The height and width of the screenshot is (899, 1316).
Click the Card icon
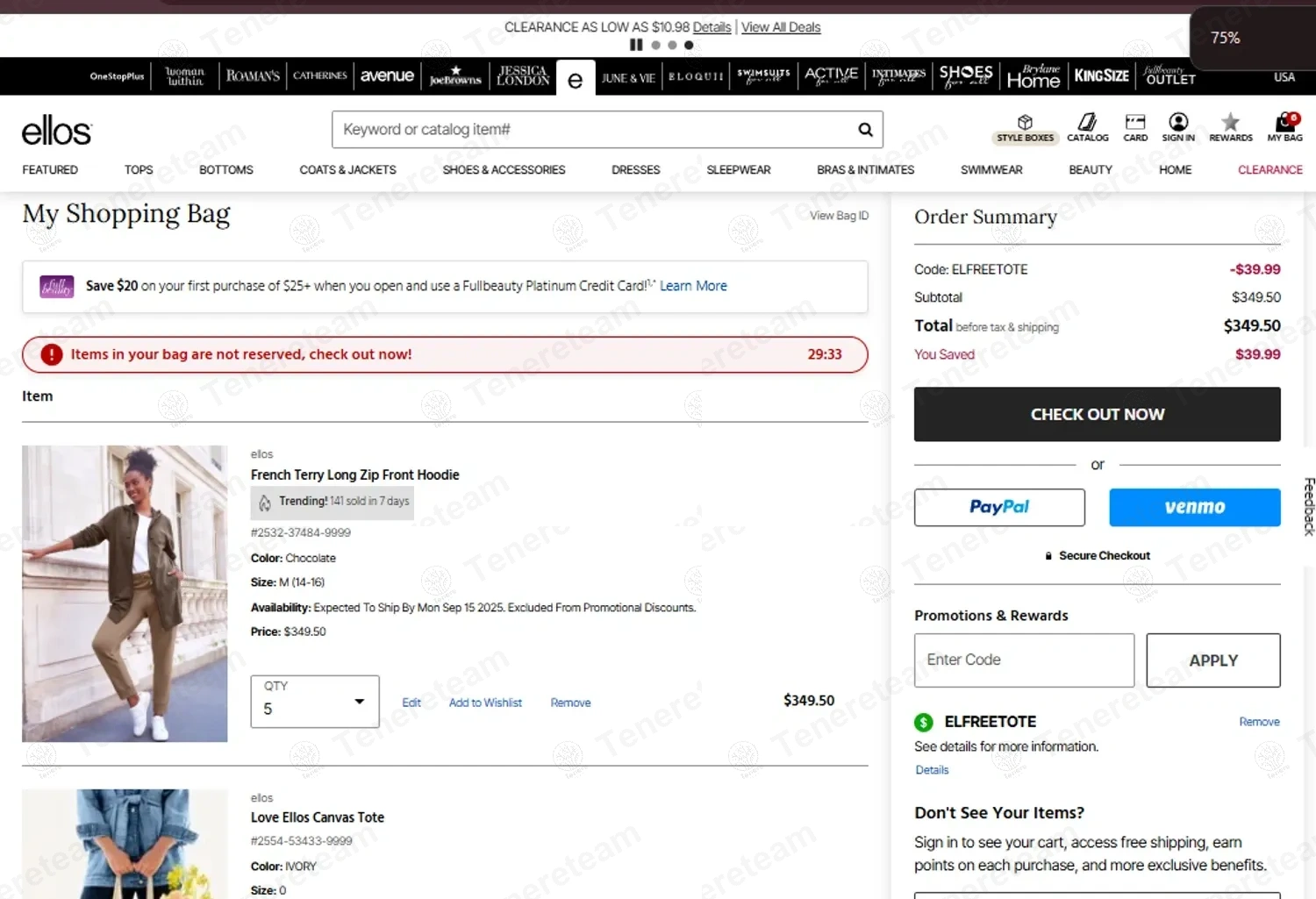click(x=1135, y=123)
